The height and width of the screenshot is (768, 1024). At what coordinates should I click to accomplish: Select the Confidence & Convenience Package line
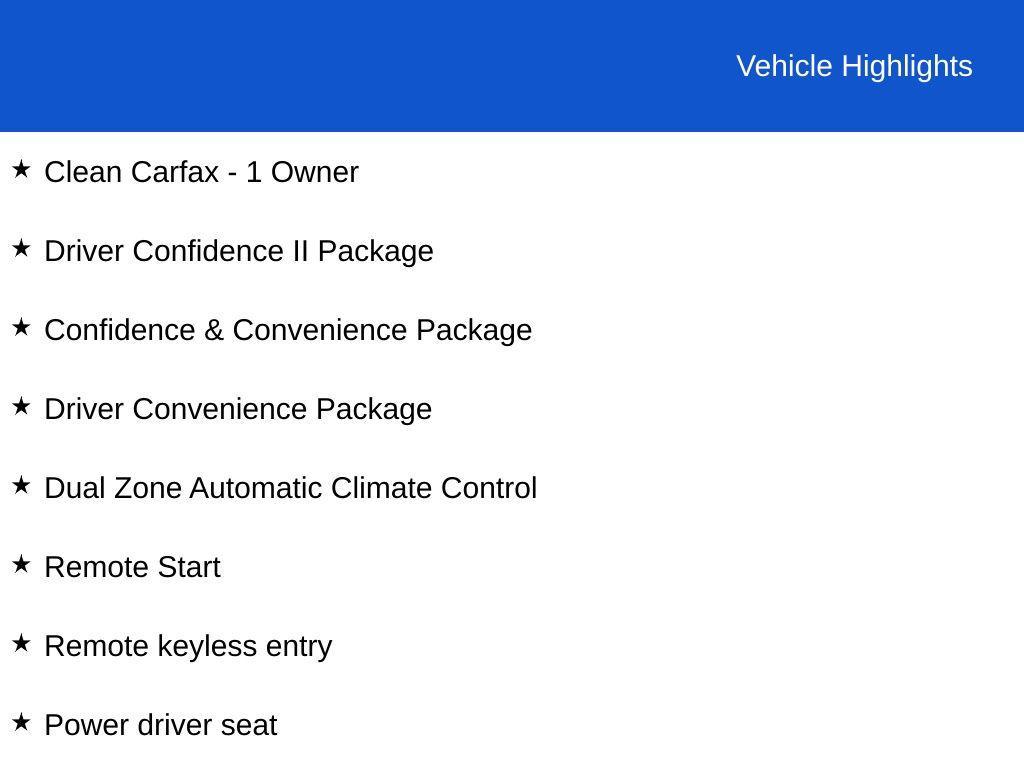pyautogui.click(x=288, y=330)
